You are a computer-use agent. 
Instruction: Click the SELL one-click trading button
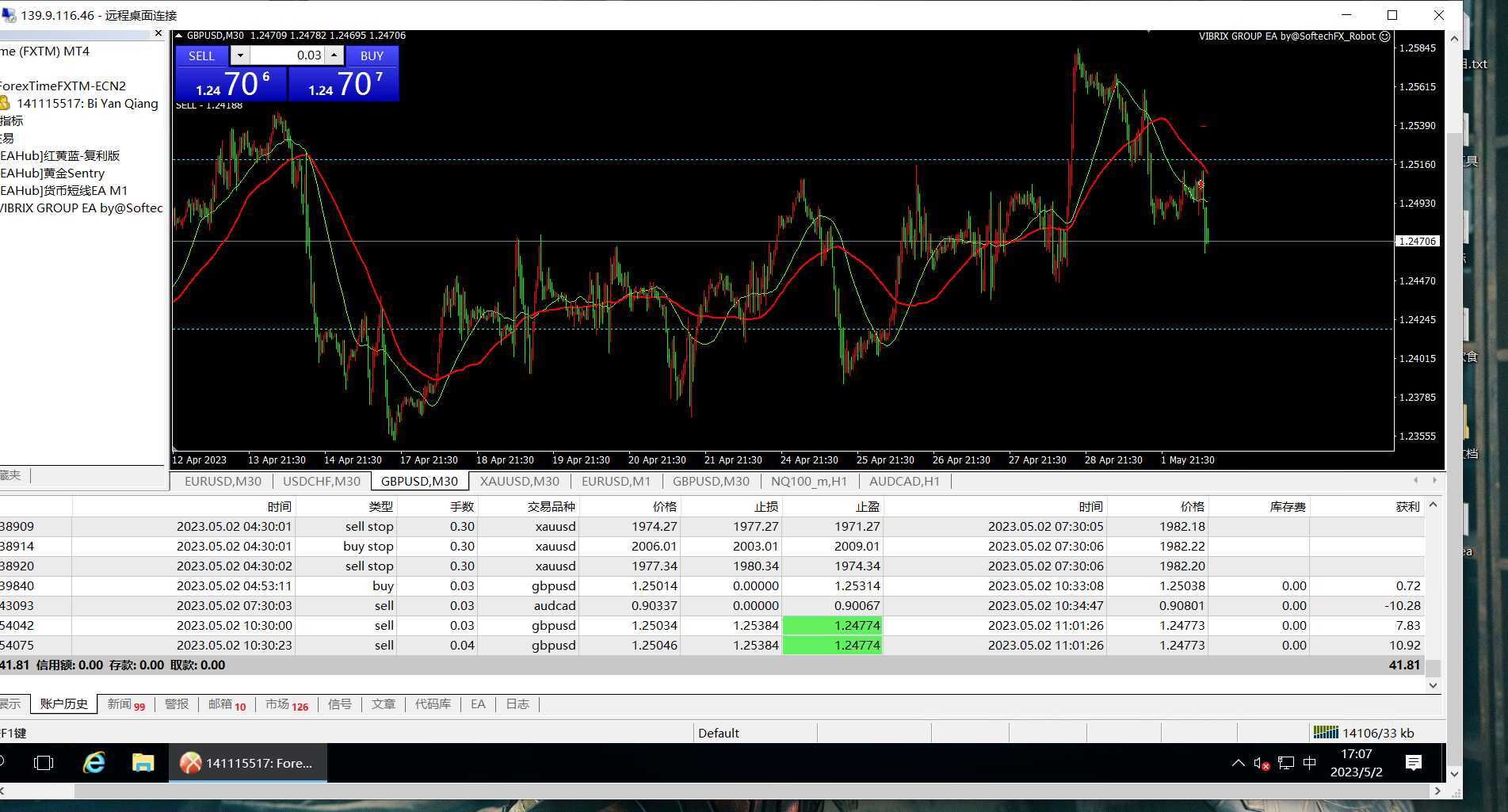pyautogui.click(x=201, y=55)
